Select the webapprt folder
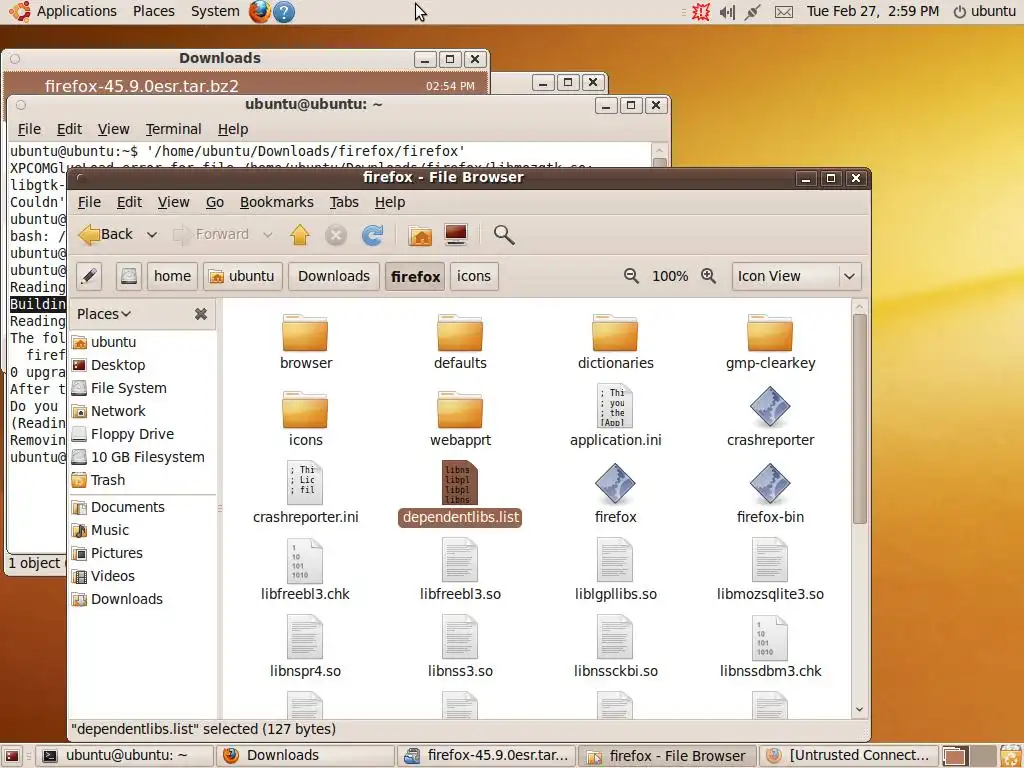This screenshot has height=768, width=1024. (460, 419)
